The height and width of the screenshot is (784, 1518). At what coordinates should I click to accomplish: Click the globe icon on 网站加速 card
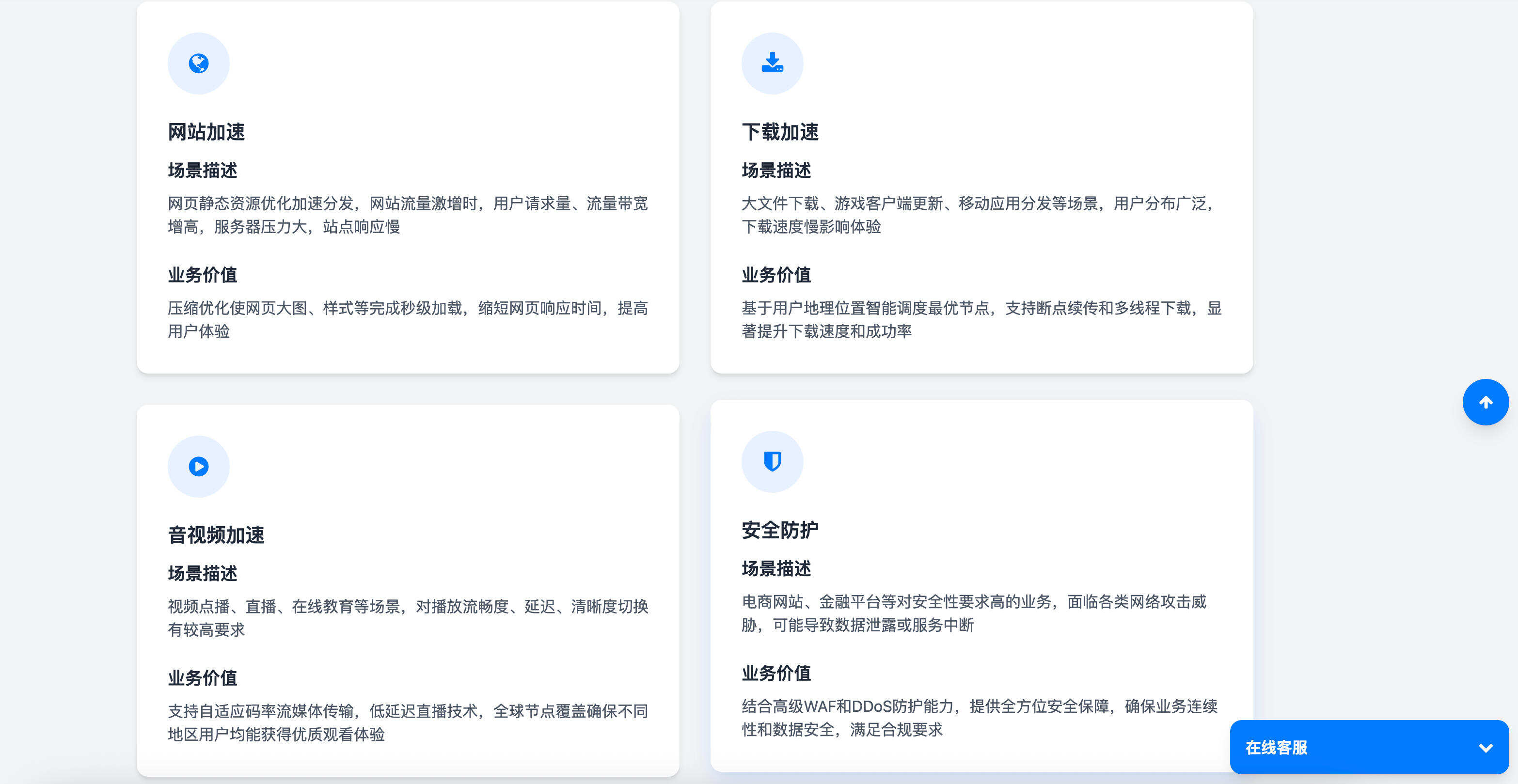point(198,63)
